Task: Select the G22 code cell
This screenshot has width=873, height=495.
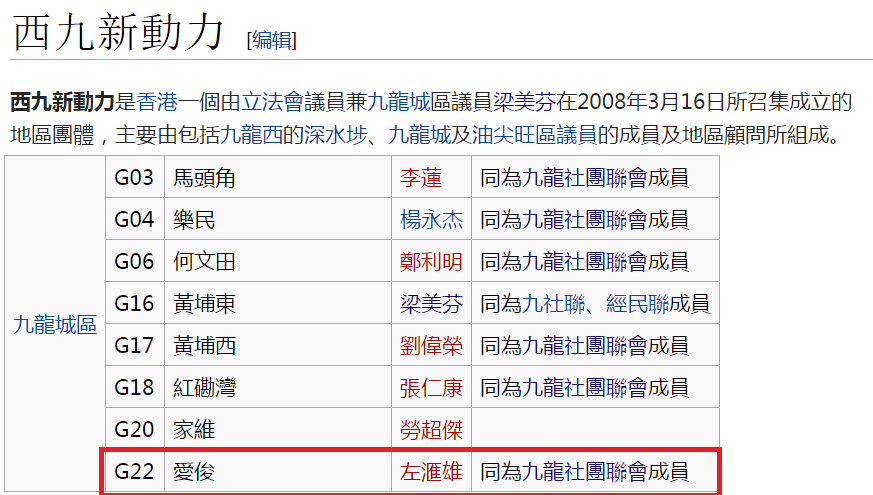Action: (135, 471)
